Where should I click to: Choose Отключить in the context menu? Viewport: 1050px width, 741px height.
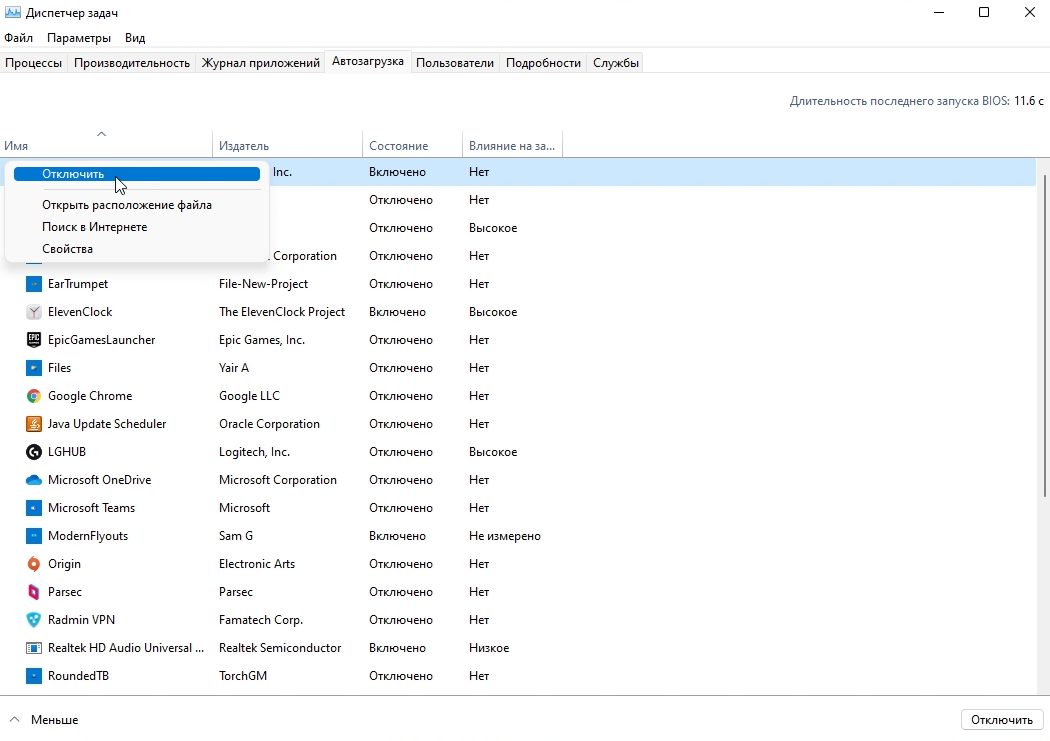click(x=137, y=174)
